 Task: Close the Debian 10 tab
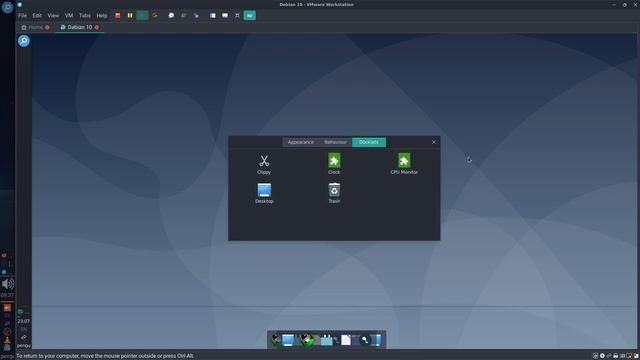pos(97,27)
